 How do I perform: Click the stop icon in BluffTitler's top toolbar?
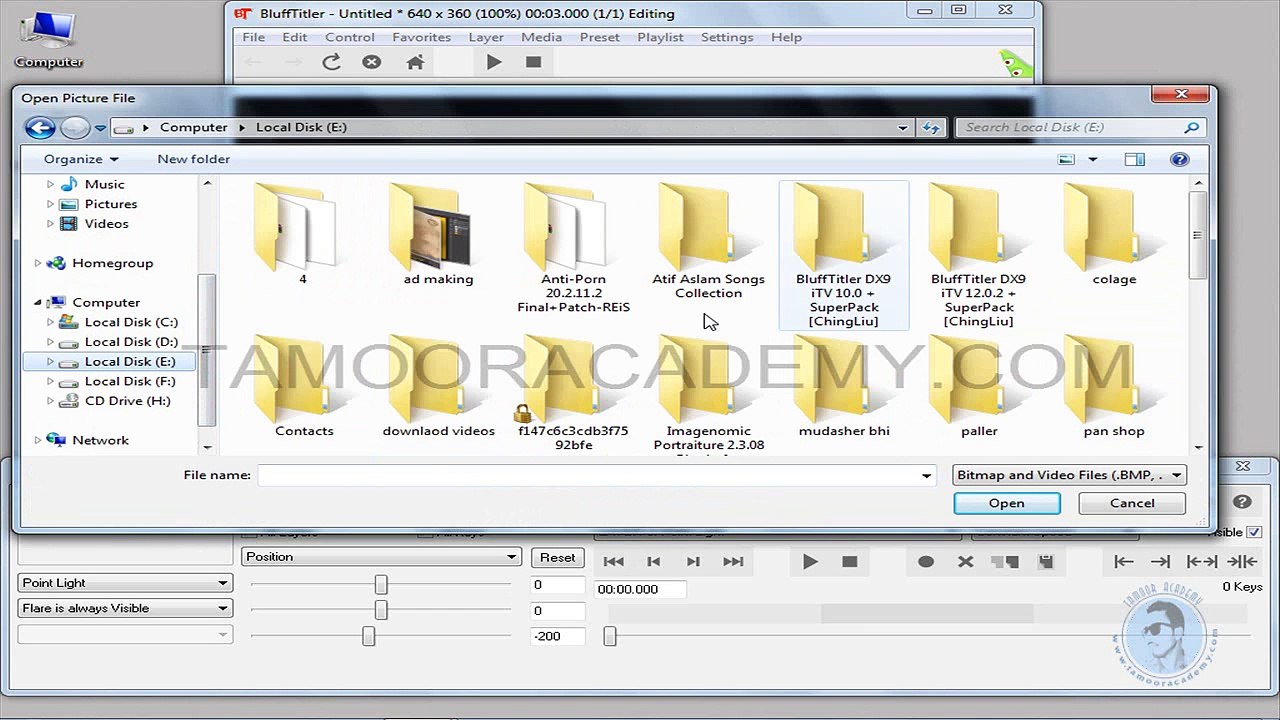point(533,62)
